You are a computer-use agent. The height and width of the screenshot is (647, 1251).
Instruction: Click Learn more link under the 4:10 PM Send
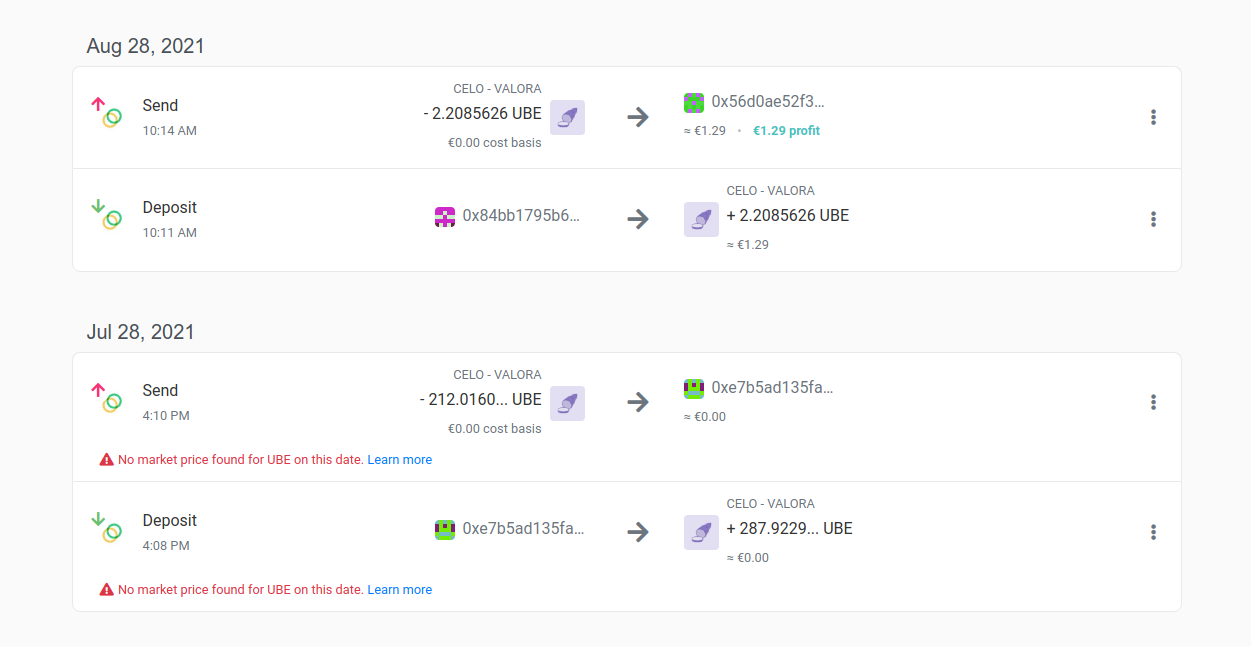click(x=400, y=460)
